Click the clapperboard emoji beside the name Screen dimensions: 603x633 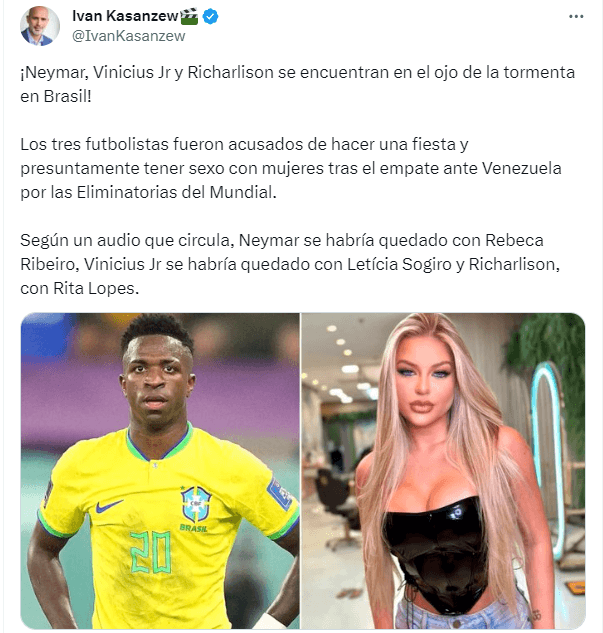(x=189, y=17)
